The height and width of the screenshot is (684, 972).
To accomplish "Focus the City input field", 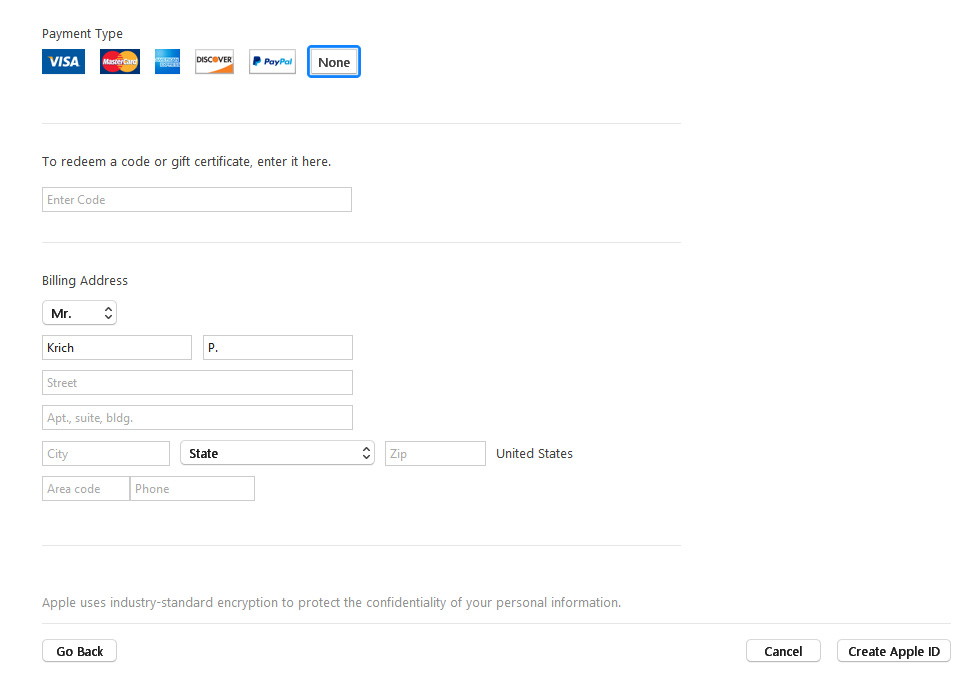I will point(106,454).
